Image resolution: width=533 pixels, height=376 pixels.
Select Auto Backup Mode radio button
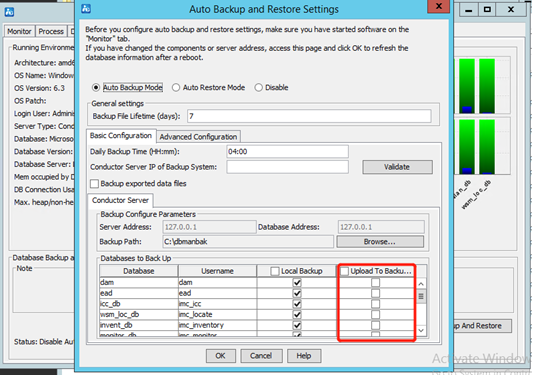[96, 88]
